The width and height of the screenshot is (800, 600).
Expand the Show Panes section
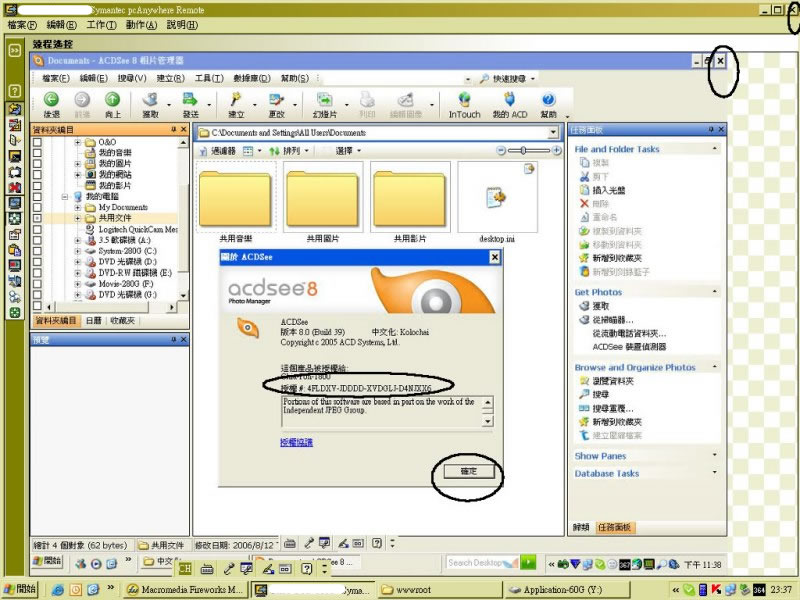click(715, 455)
